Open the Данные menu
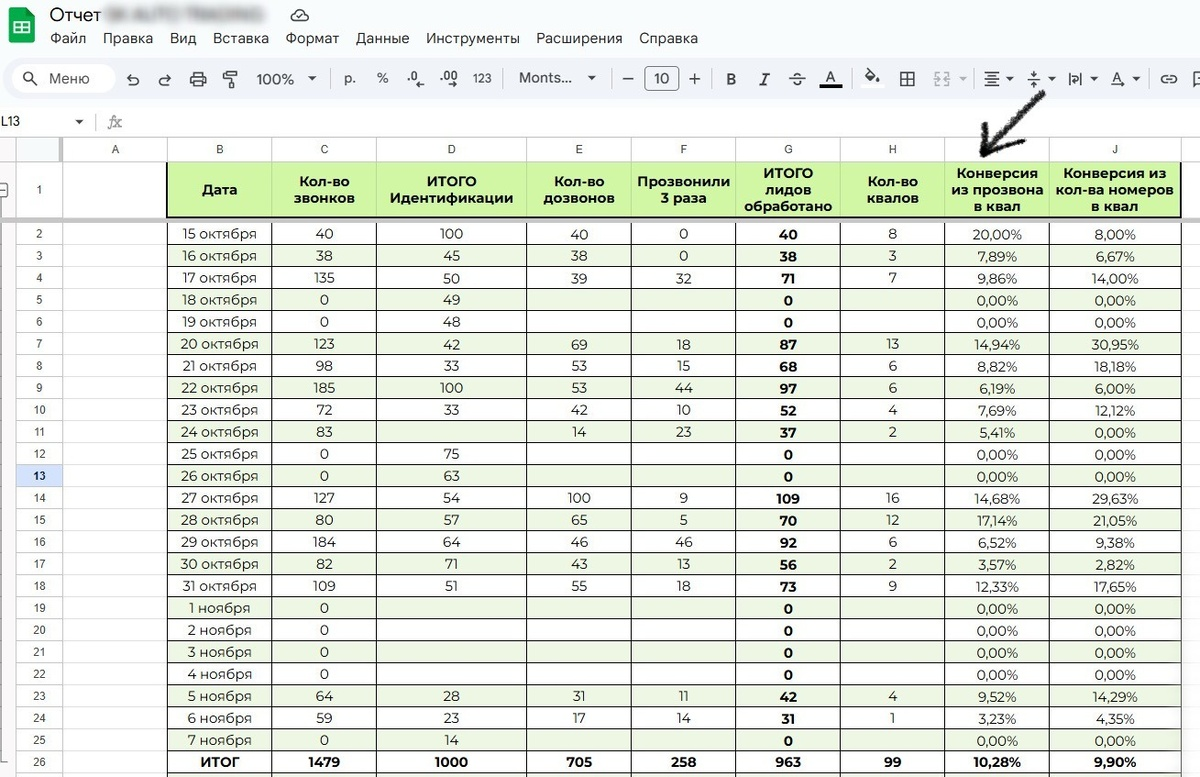Image resolution: width=1200 pixels, height=777 pixels. tap(382, 38)
